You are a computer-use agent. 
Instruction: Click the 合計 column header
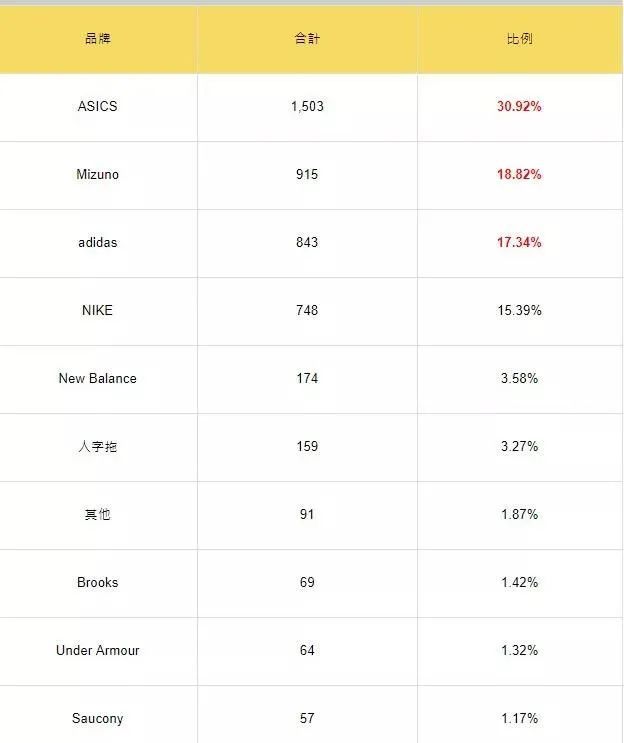click(307, 39)
